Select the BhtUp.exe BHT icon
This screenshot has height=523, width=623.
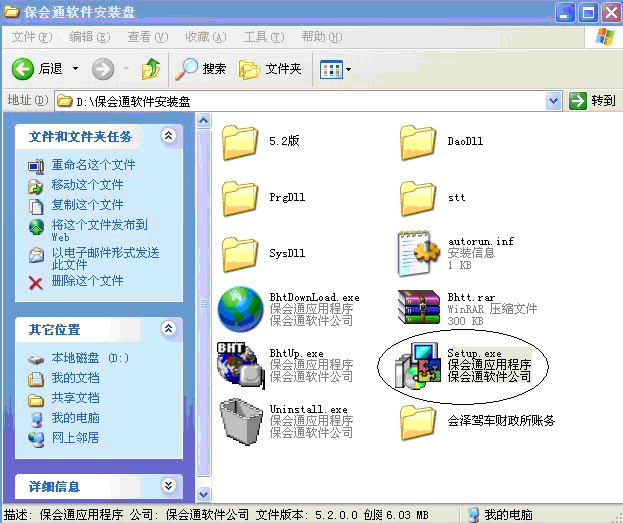click(240, 365)
